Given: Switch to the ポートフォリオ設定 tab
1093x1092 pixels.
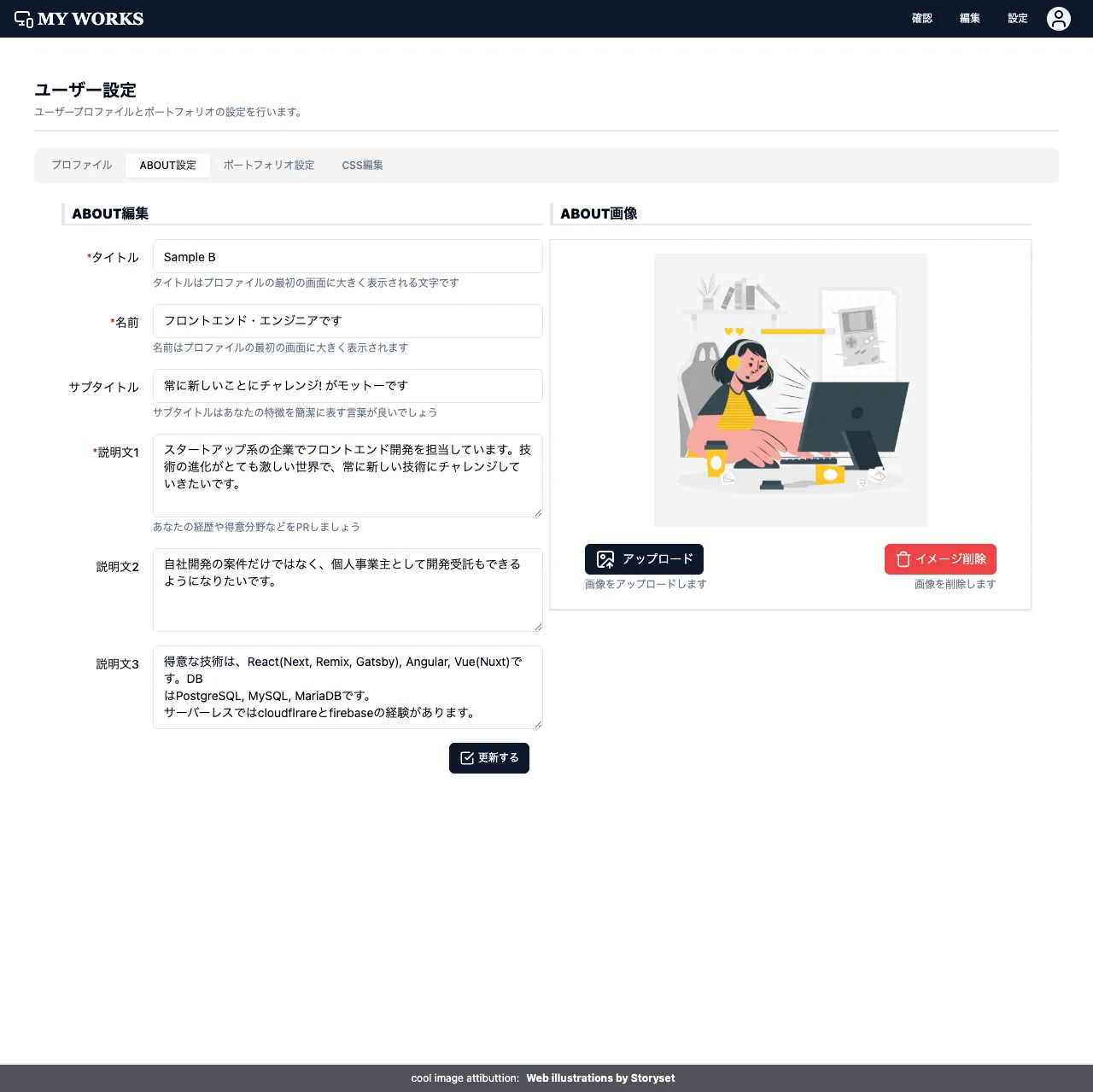Looking at the screenshot, I should pyautogui.click(x=269, y=165).
